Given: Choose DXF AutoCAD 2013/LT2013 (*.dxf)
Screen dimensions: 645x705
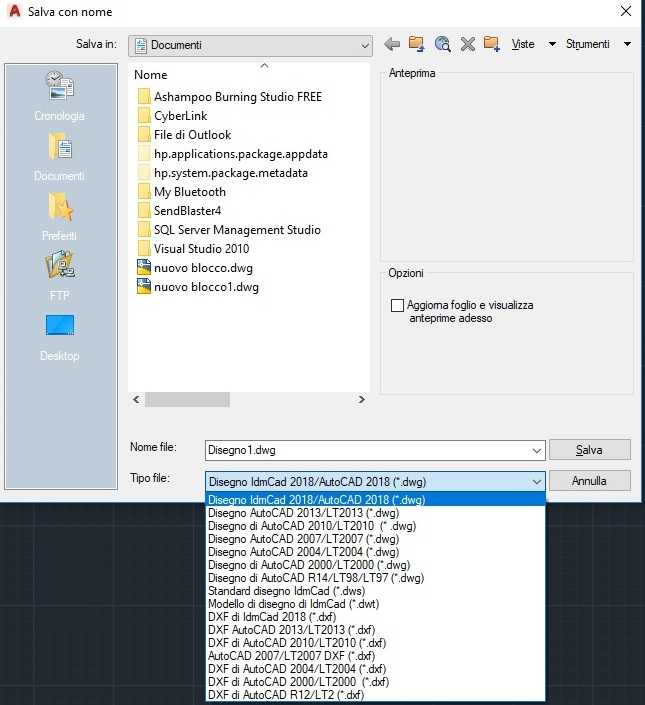Looking at the screenshot, I should (375, 630).
